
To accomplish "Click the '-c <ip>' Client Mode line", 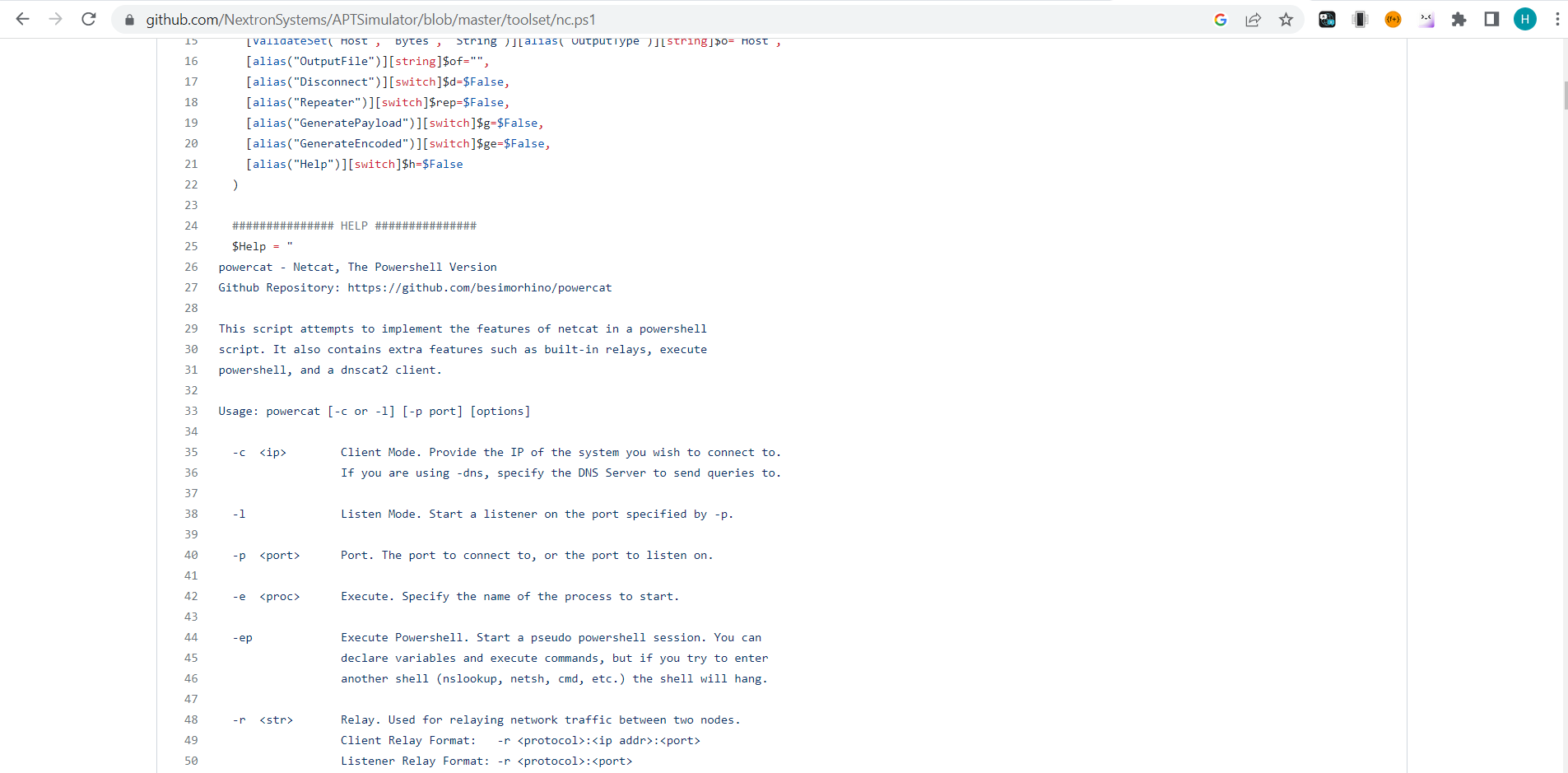I will (506, 452).
